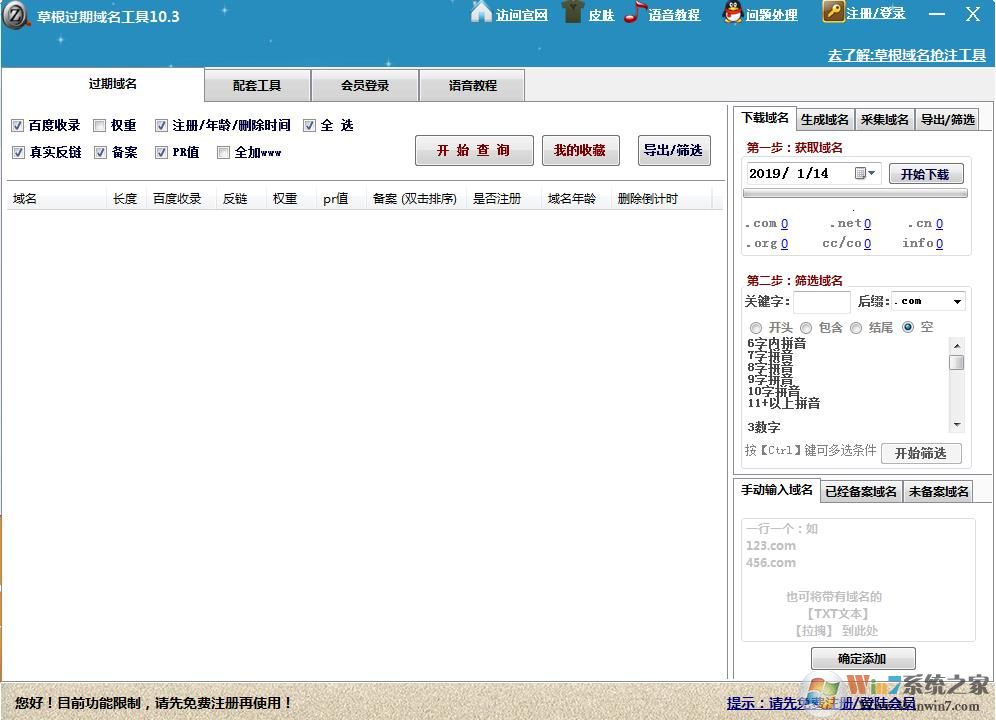This screenshot has width=996, height=720.
Task: Click the music note 语音教程 icon
Action: (x=634, y=13)
